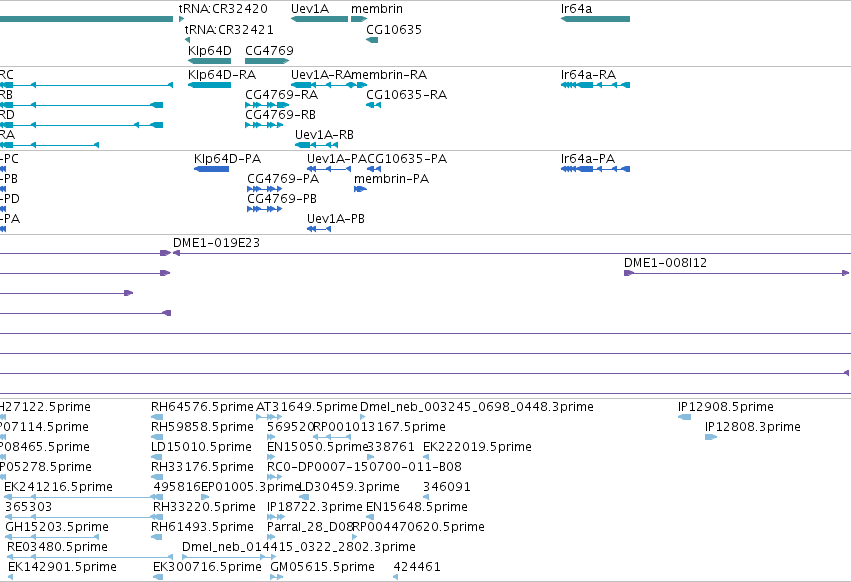Click the membrin-PA feature

[x=360, y=189]
